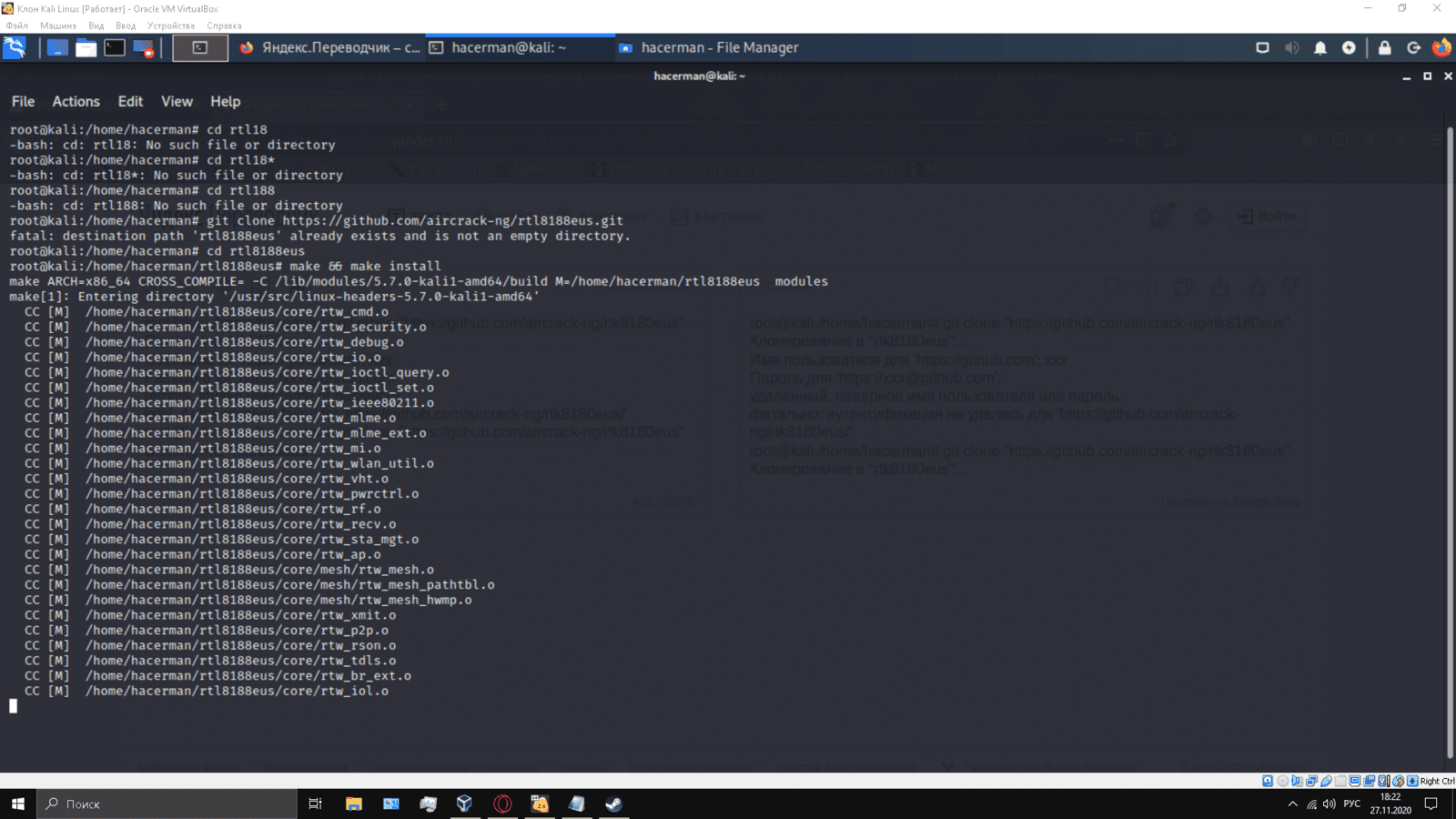Image resolution: width=1456 pixels, height=819 pixels.
Task: Click VirtualBox CPU virtualization status icon
Action: (1384, 781)
